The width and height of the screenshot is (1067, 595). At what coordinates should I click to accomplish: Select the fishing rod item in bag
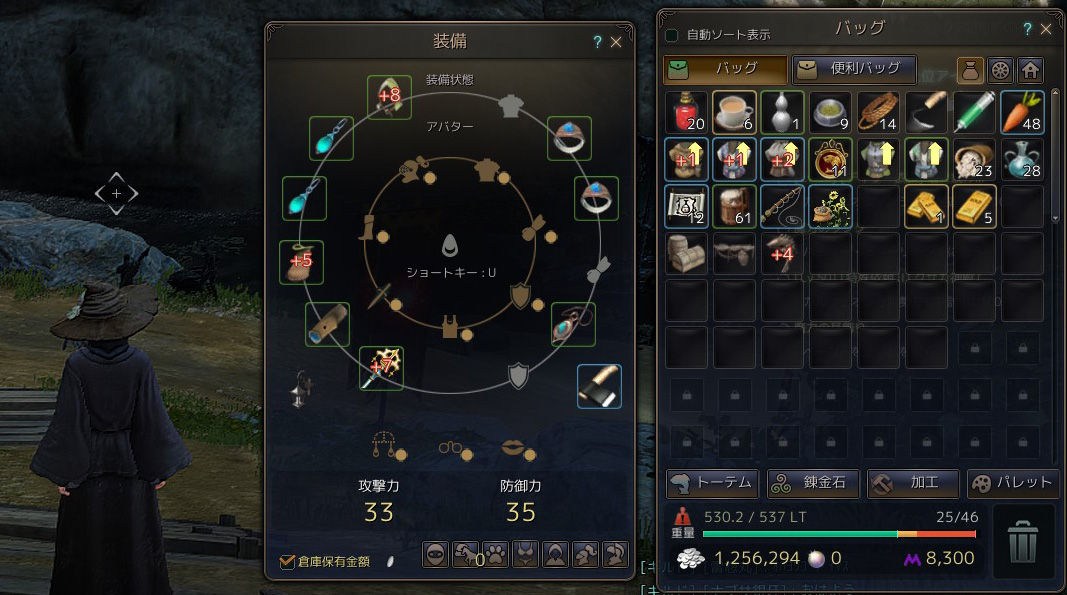pos(783,206)
